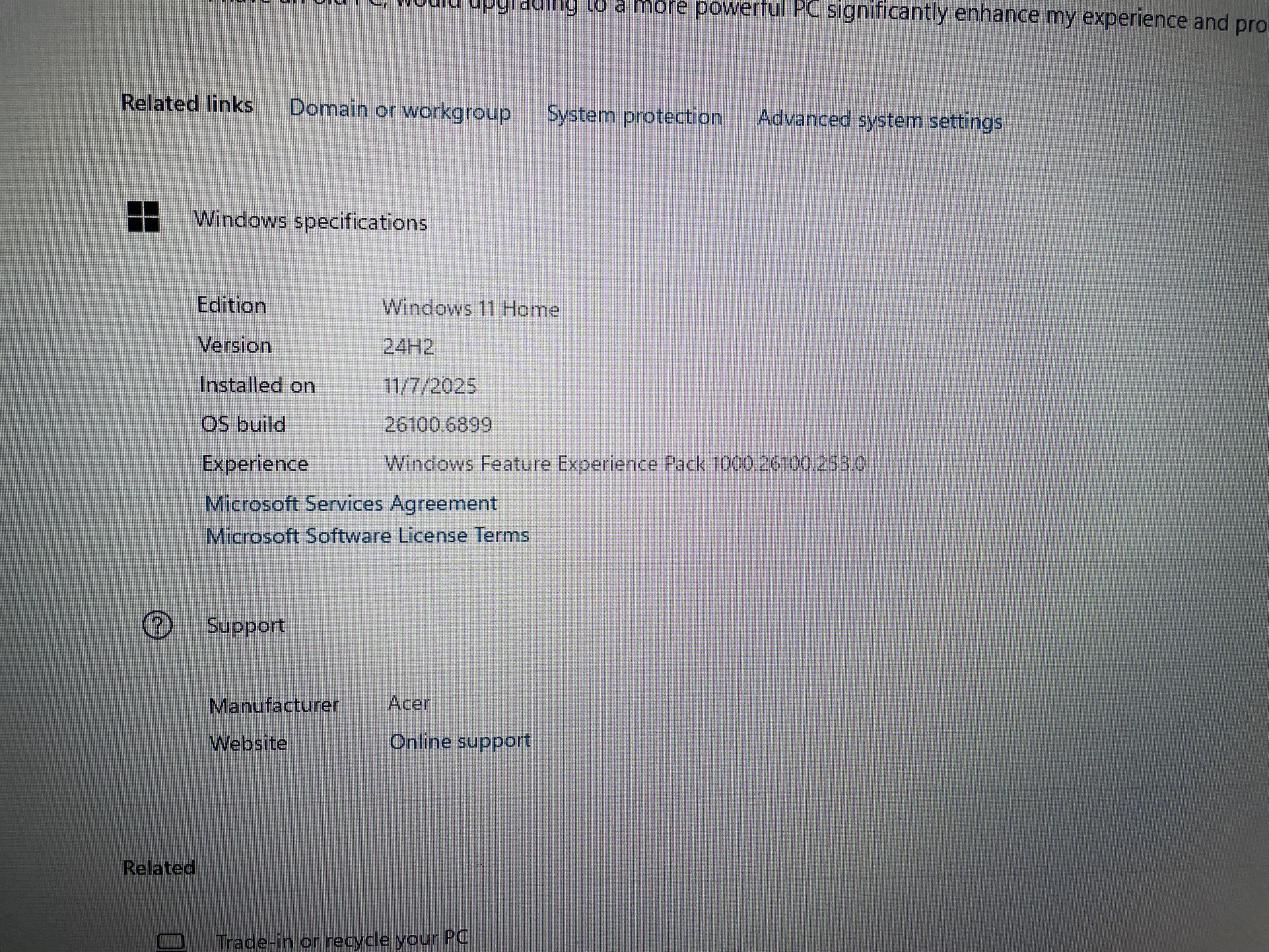Open Microsoft Services Agreement
1269x952 pixels.
pos(351,504)
